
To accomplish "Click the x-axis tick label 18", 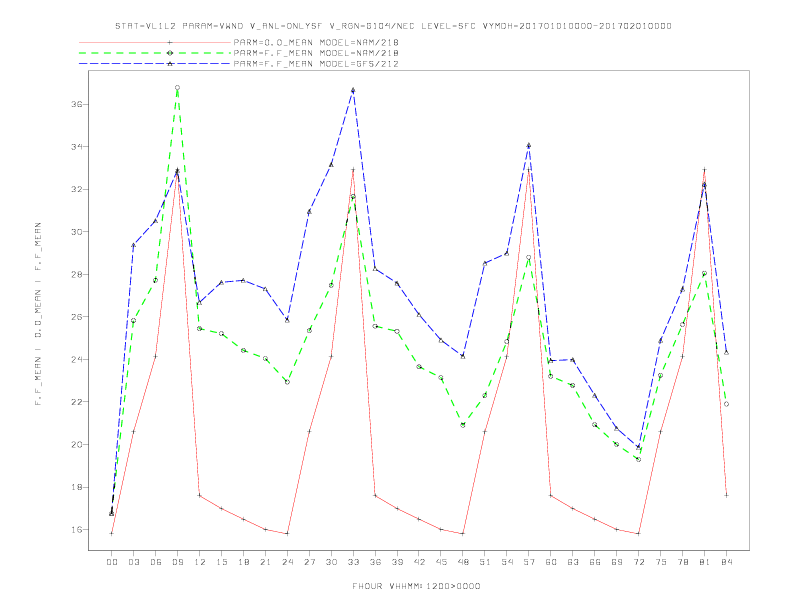I will tap(243, 562).
